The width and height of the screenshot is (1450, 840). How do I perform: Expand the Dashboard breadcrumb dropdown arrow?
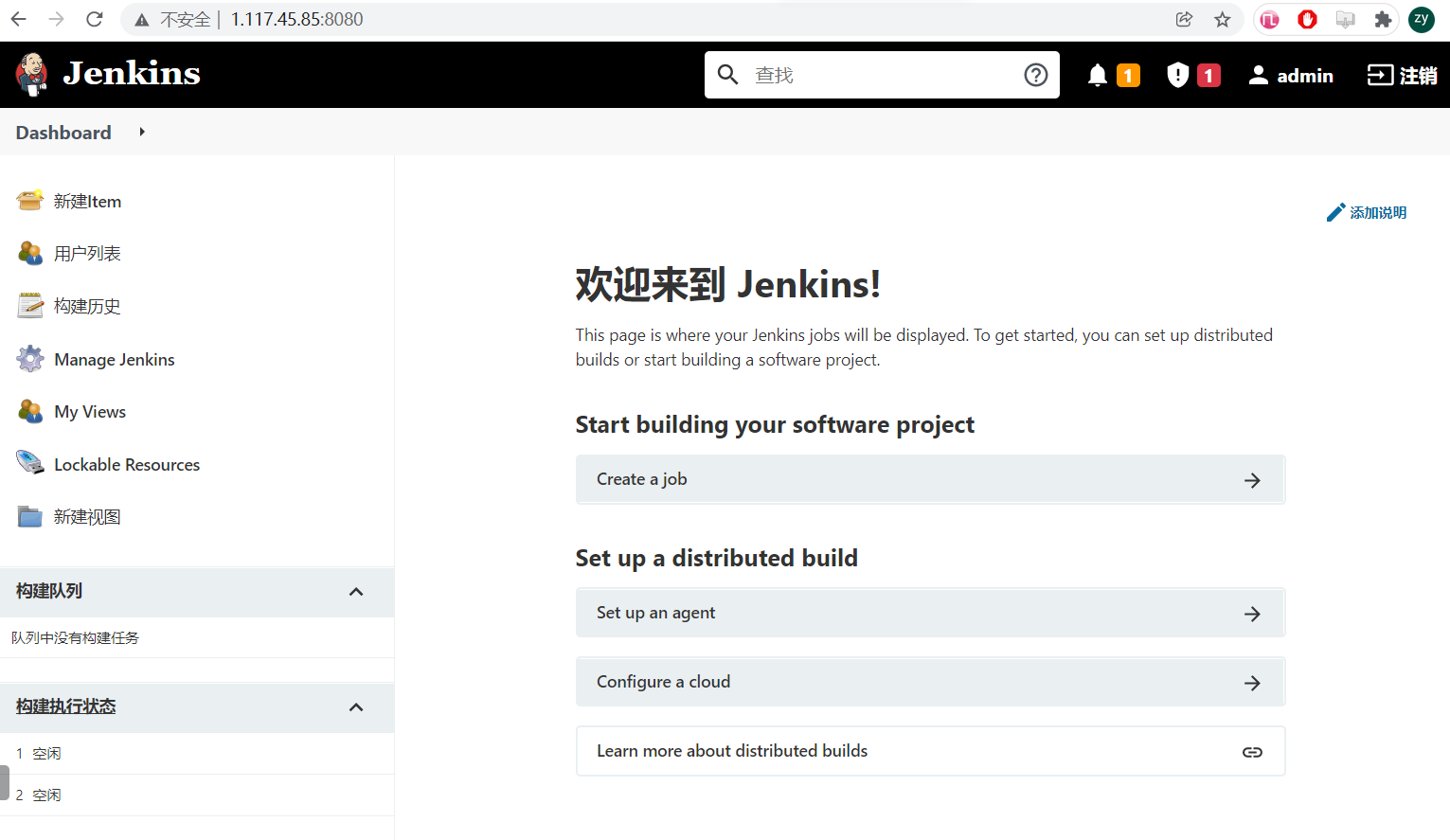click(x=142, y=132)
